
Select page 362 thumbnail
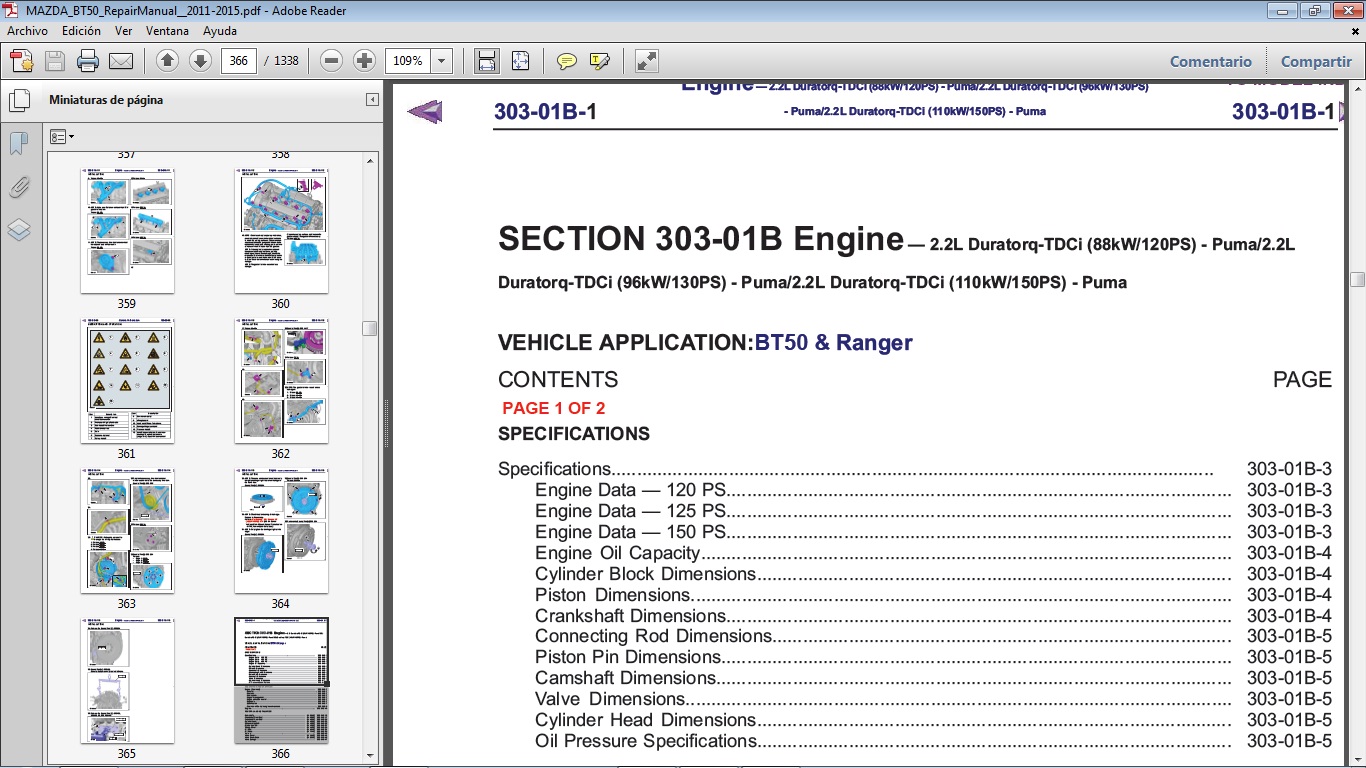[280, 380]
